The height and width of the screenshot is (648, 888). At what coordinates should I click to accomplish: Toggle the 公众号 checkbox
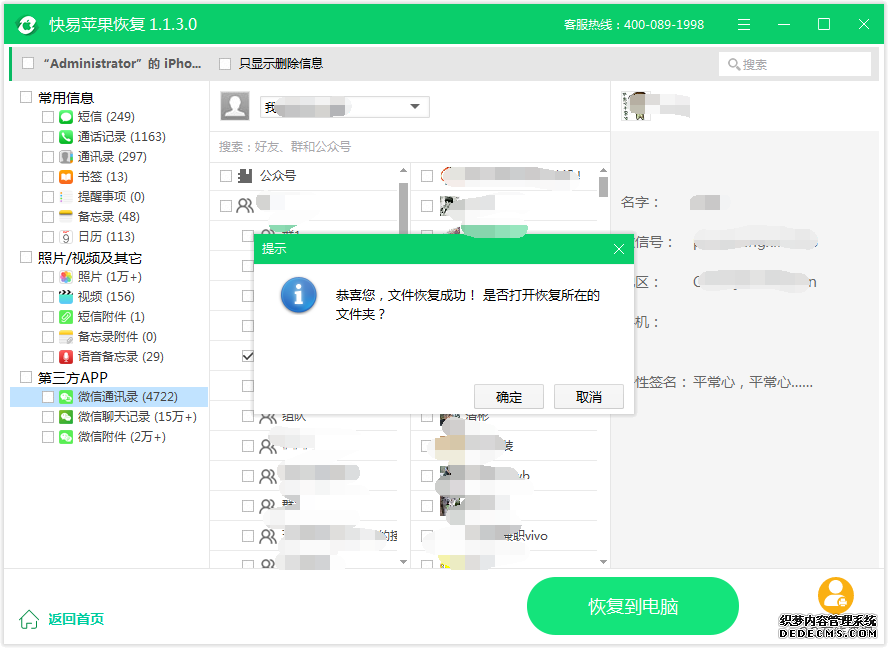pyautogui.click(x=226, y=176)
